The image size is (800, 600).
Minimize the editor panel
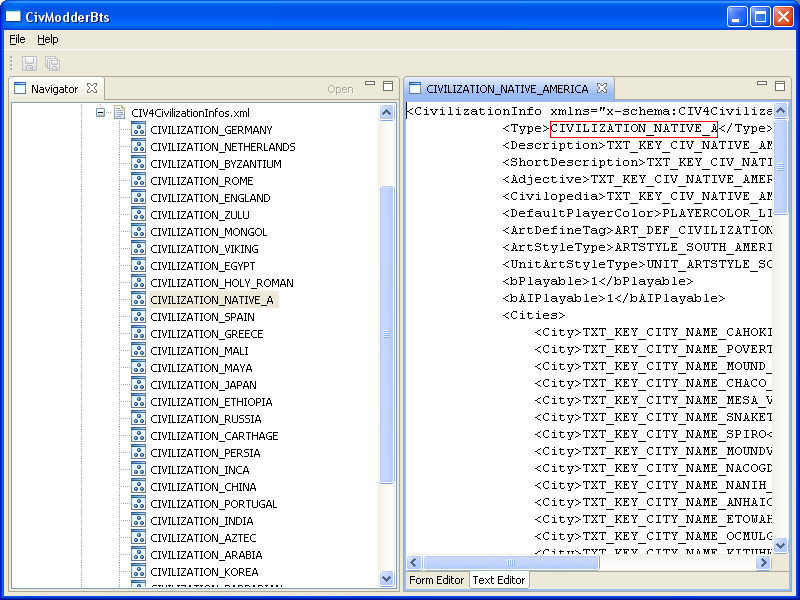click(x=762, y=84)
